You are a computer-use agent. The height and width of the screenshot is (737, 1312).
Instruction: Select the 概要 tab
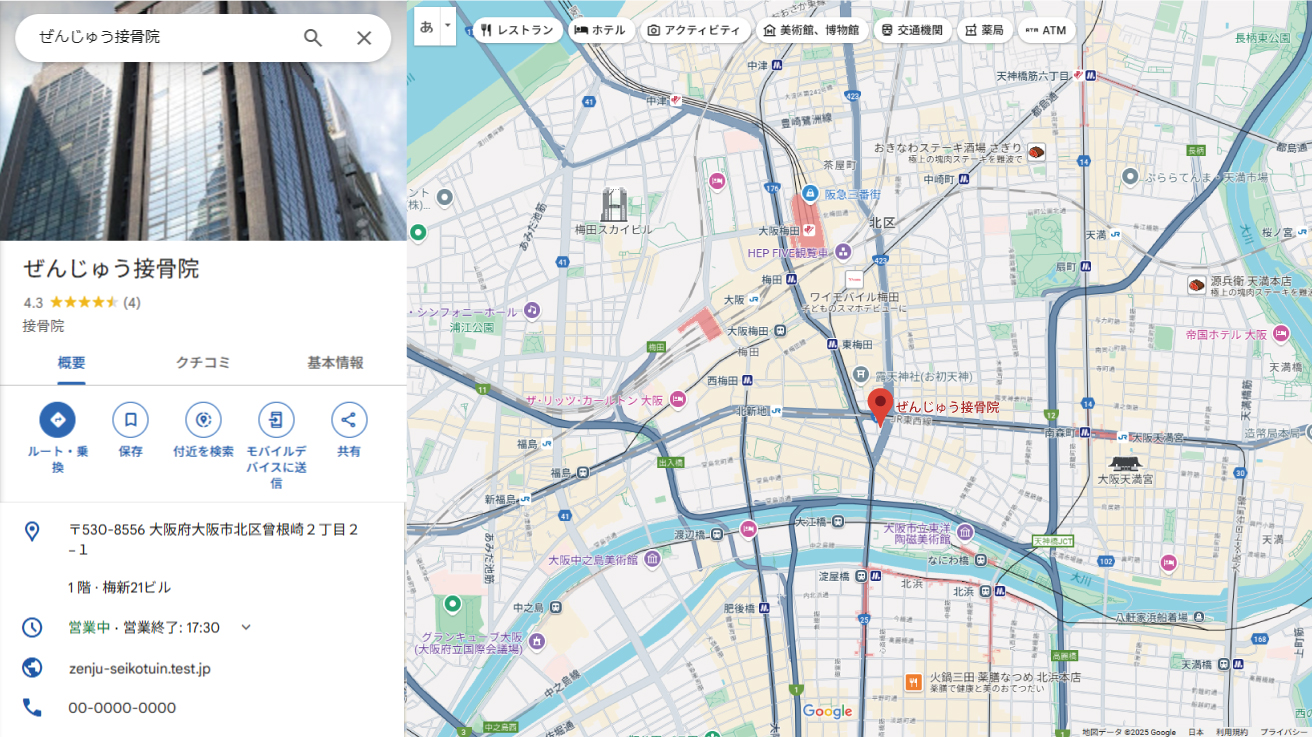pos(71,363)
